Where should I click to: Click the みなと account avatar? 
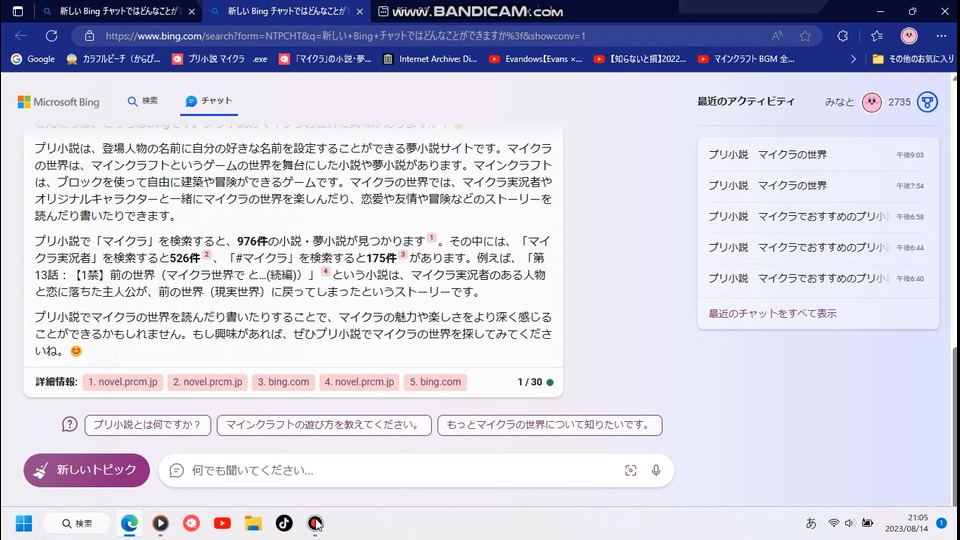[872, 102]
